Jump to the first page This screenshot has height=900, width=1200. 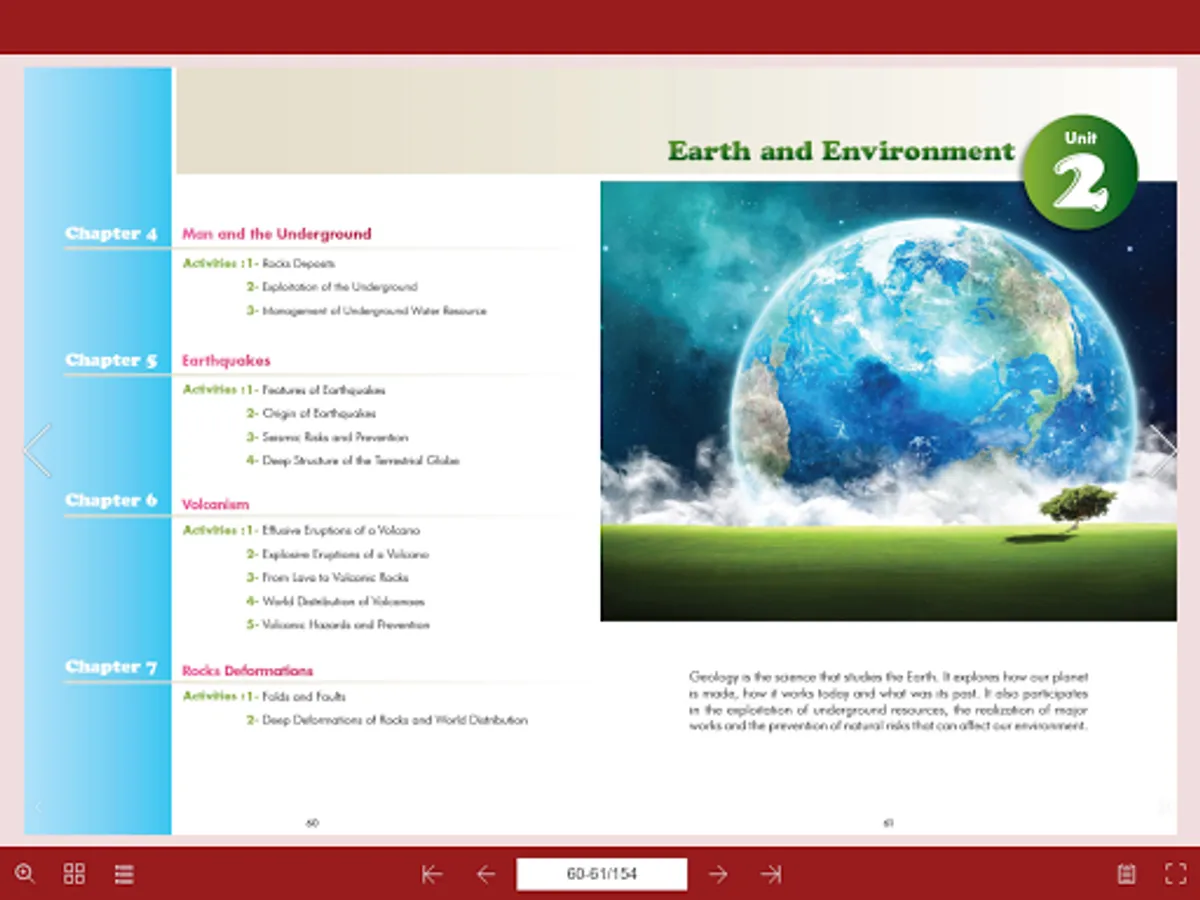click(432, 874)
